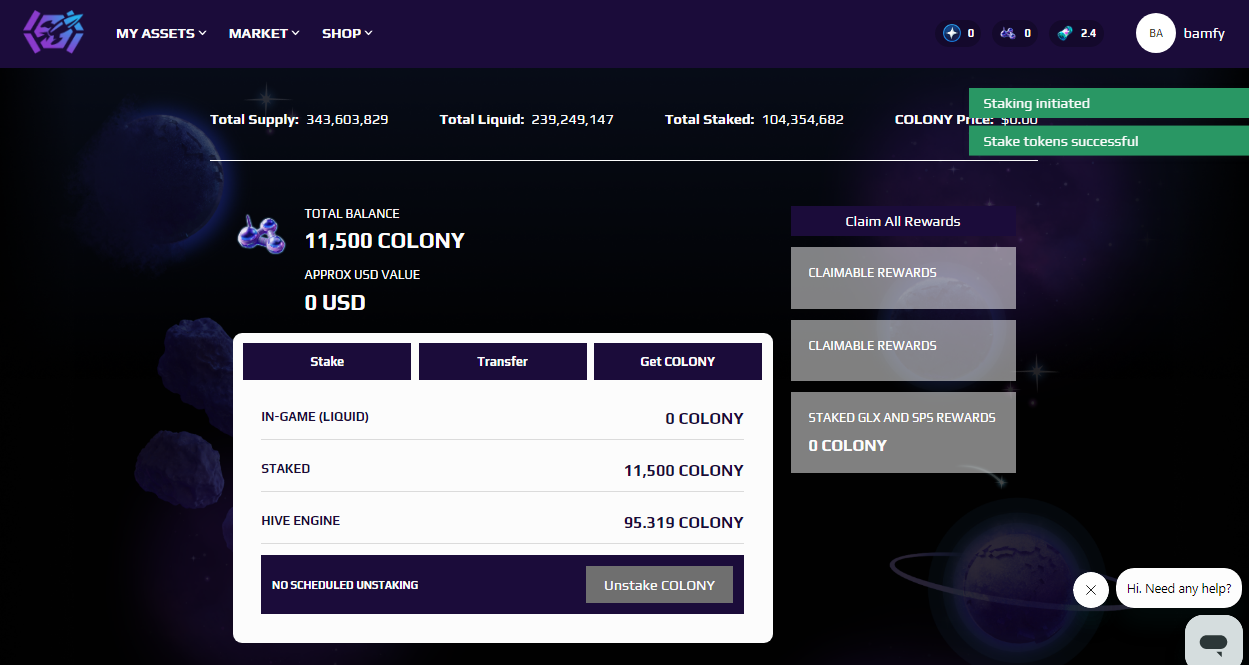Click the bamfy username
This screenshot has height=665, width=1249.
pyautogui.click(x=1204, y=33)
